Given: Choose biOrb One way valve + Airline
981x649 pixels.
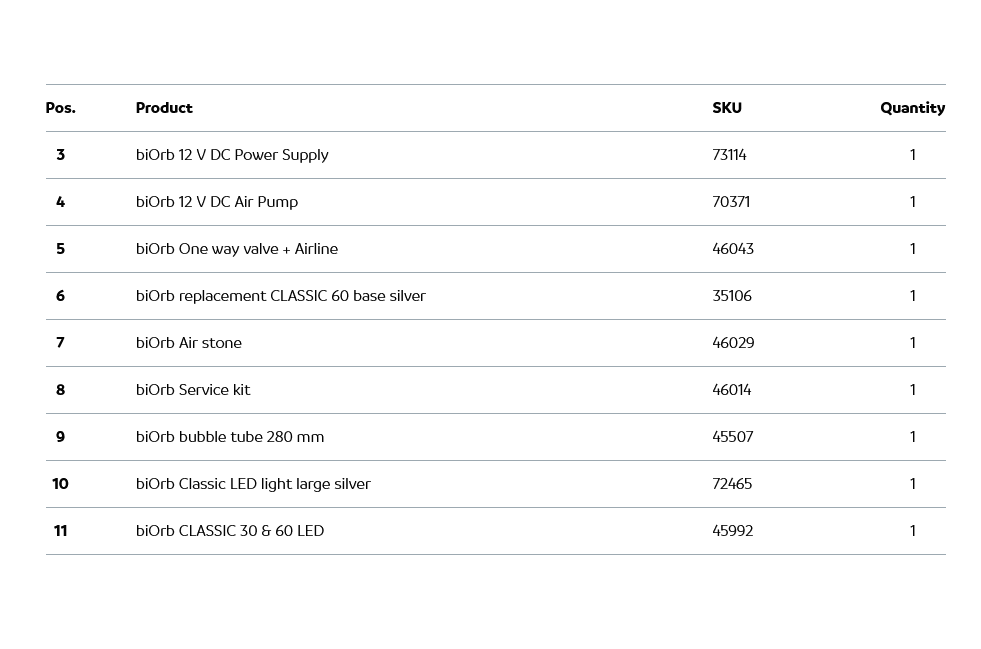Looking at the screenshot, I should 237,249.
